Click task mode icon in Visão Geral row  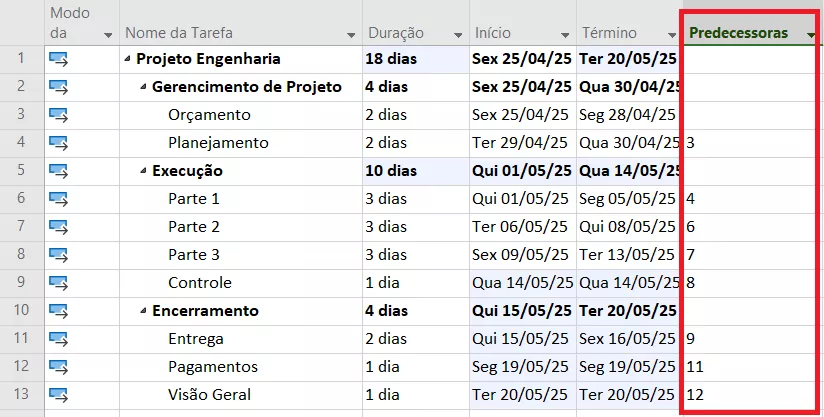pyautogui.click(x=58, y=395)
